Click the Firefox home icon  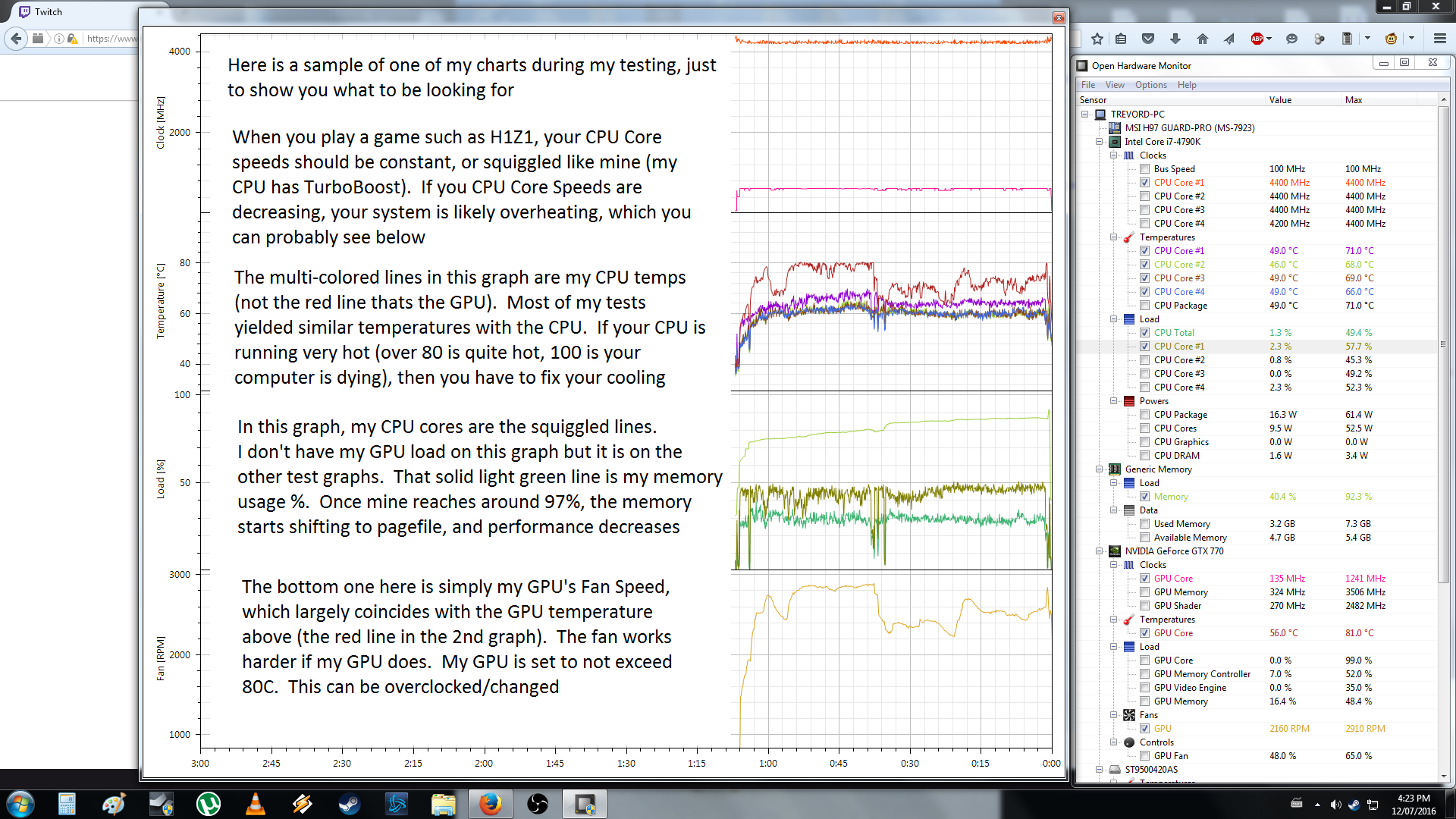[x=1202, y=39]
